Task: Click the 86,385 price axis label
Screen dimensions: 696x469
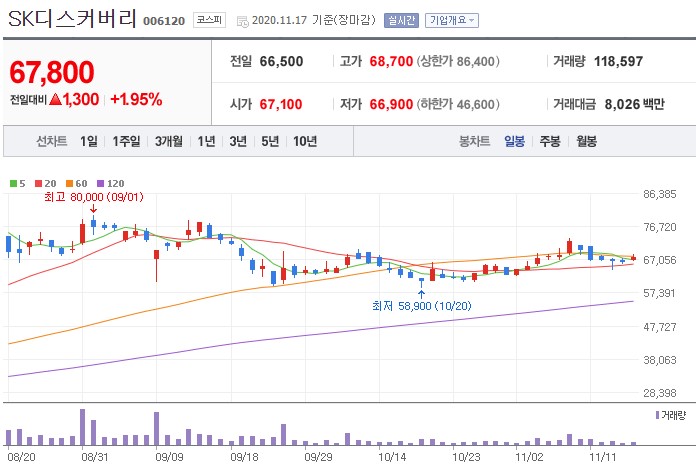Action: pyautogui.click(x=660, y=194)
